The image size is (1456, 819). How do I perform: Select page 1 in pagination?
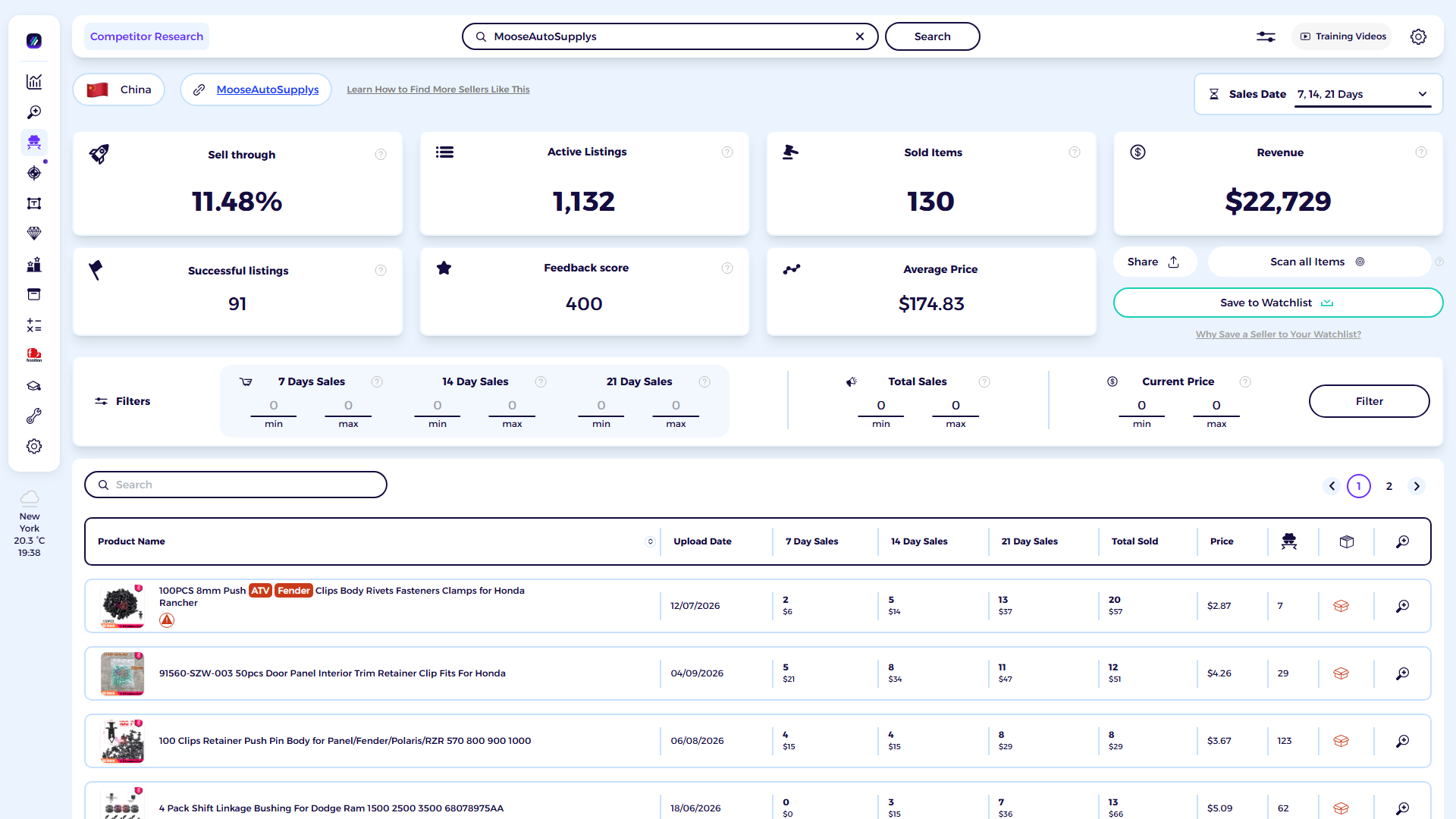(1359, 486)
